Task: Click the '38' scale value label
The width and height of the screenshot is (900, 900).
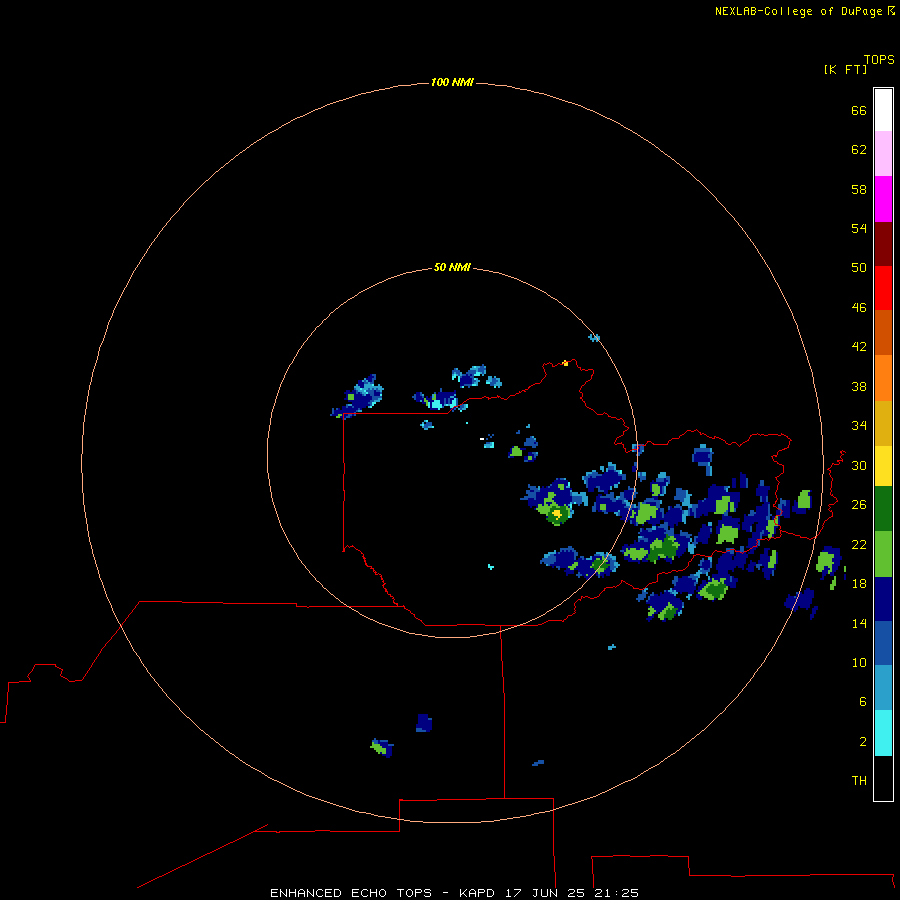Action: (859, 387)
